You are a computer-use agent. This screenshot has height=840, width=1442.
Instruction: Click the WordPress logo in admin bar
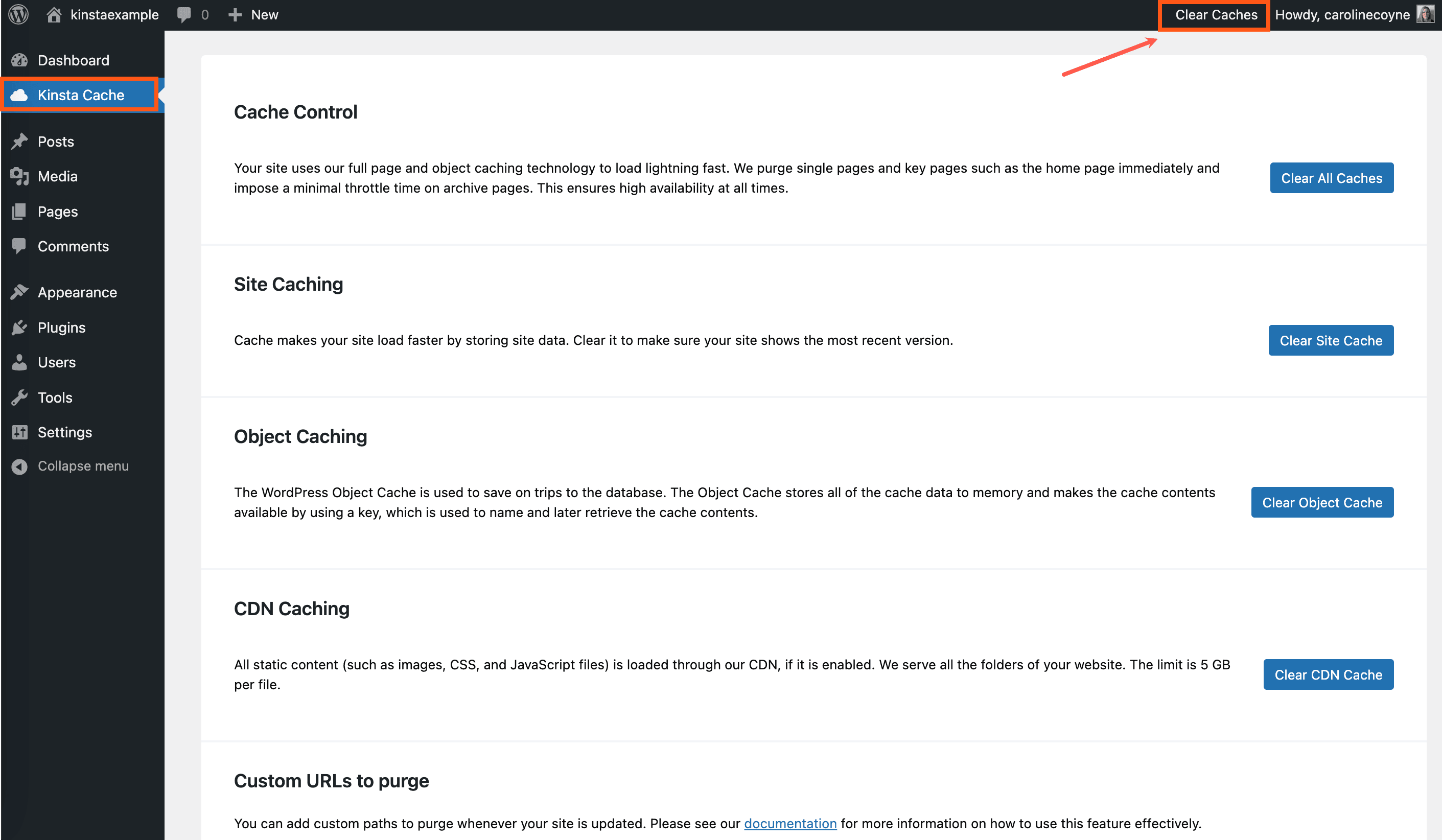(x=18, y=14)
